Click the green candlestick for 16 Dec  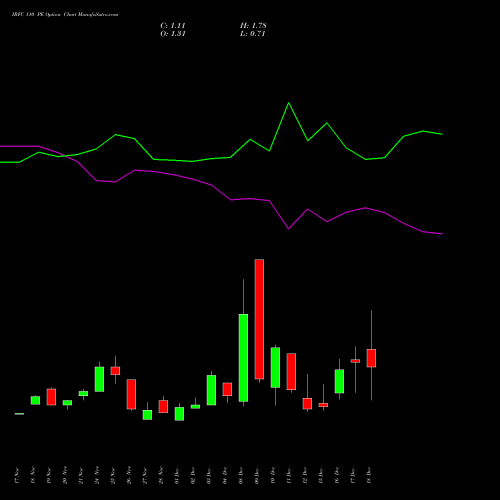pyautogui.click(x=339, y=381)
